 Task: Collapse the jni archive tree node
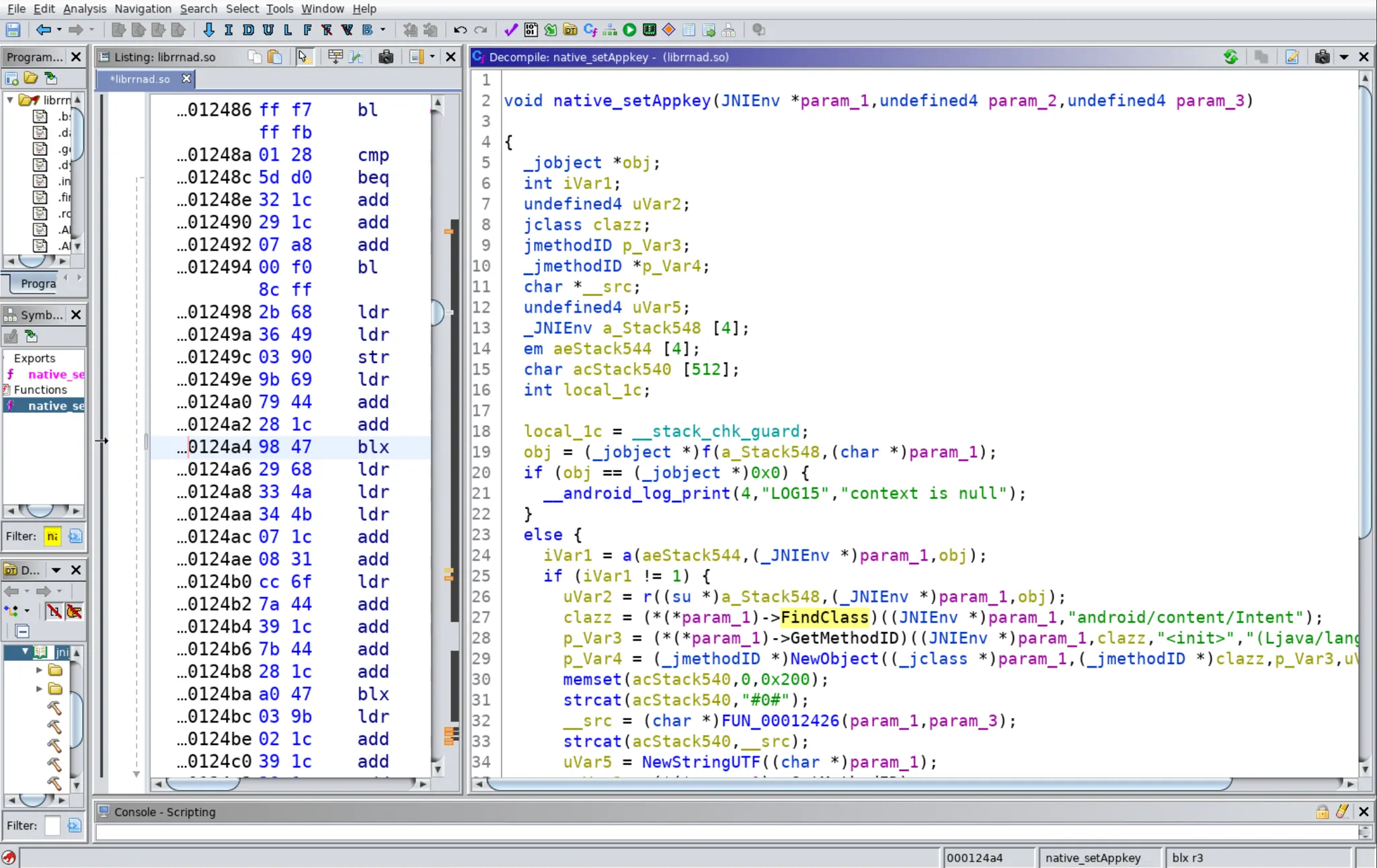tap(25, 652)
